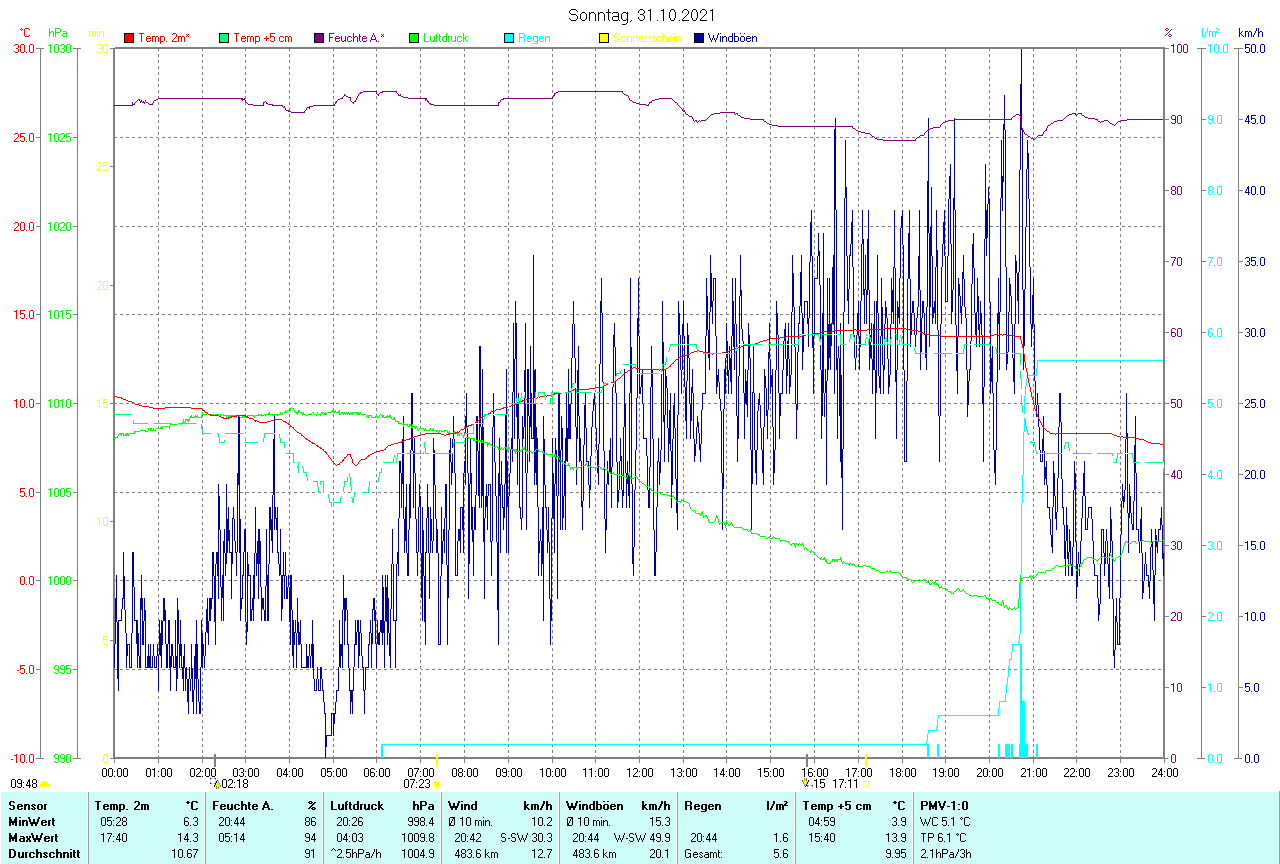Screen dimensions: 1280x864
Task: Click the 'Feuchte A.' column header in table
Action: [x=241, y=805]
